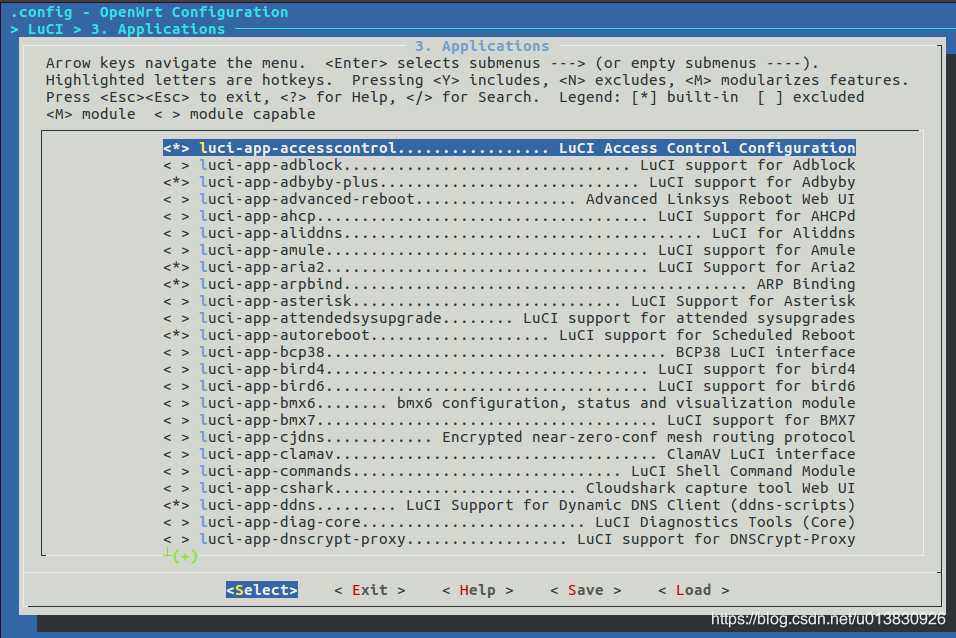Select the luci-app-asterisk entry
This screenshot has width=956, height=638.
coord(509,301)
